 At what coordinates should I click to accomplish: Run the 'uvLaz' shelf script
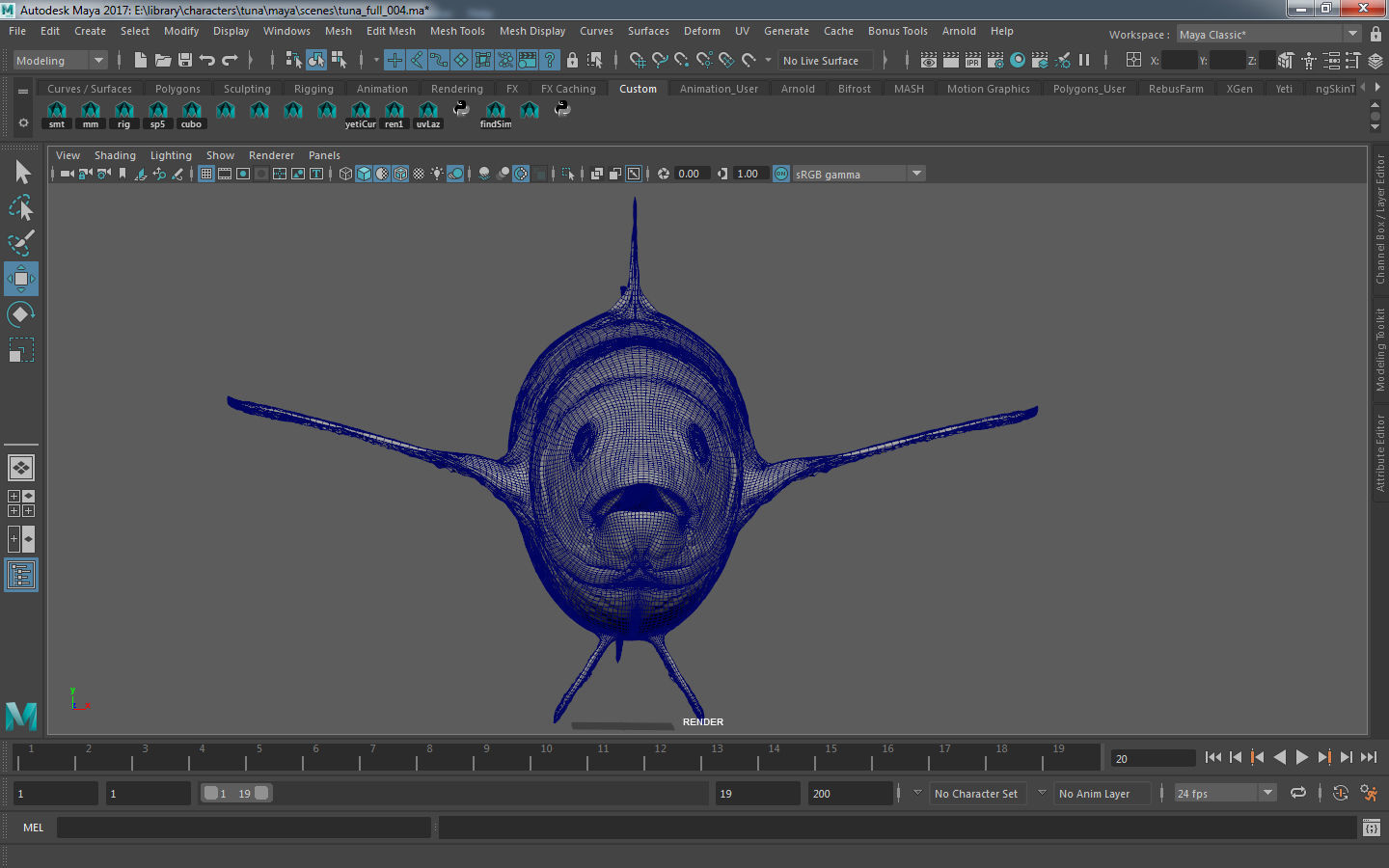(x=428, y=115)
